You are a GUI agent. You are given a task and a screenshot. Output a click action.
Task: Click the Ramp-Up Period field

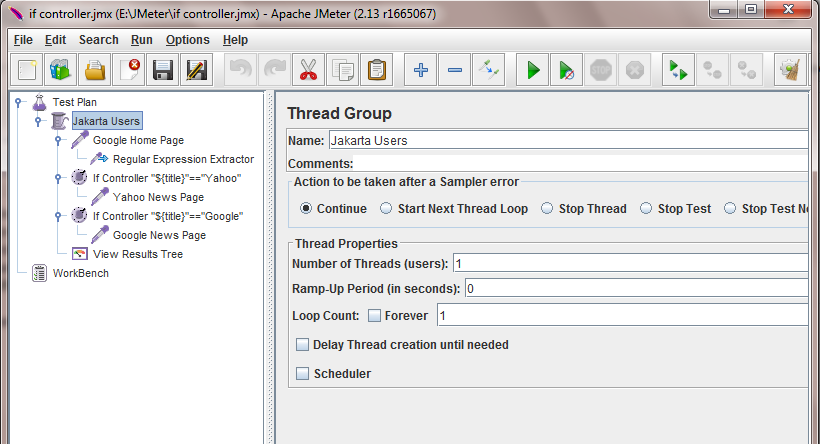coord(637,288)
